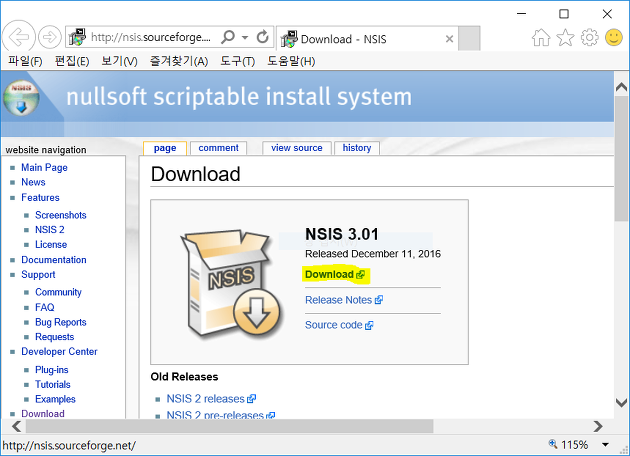Open Favorites star icon
The image size is (630, 456).
click(x=565, y=38)
